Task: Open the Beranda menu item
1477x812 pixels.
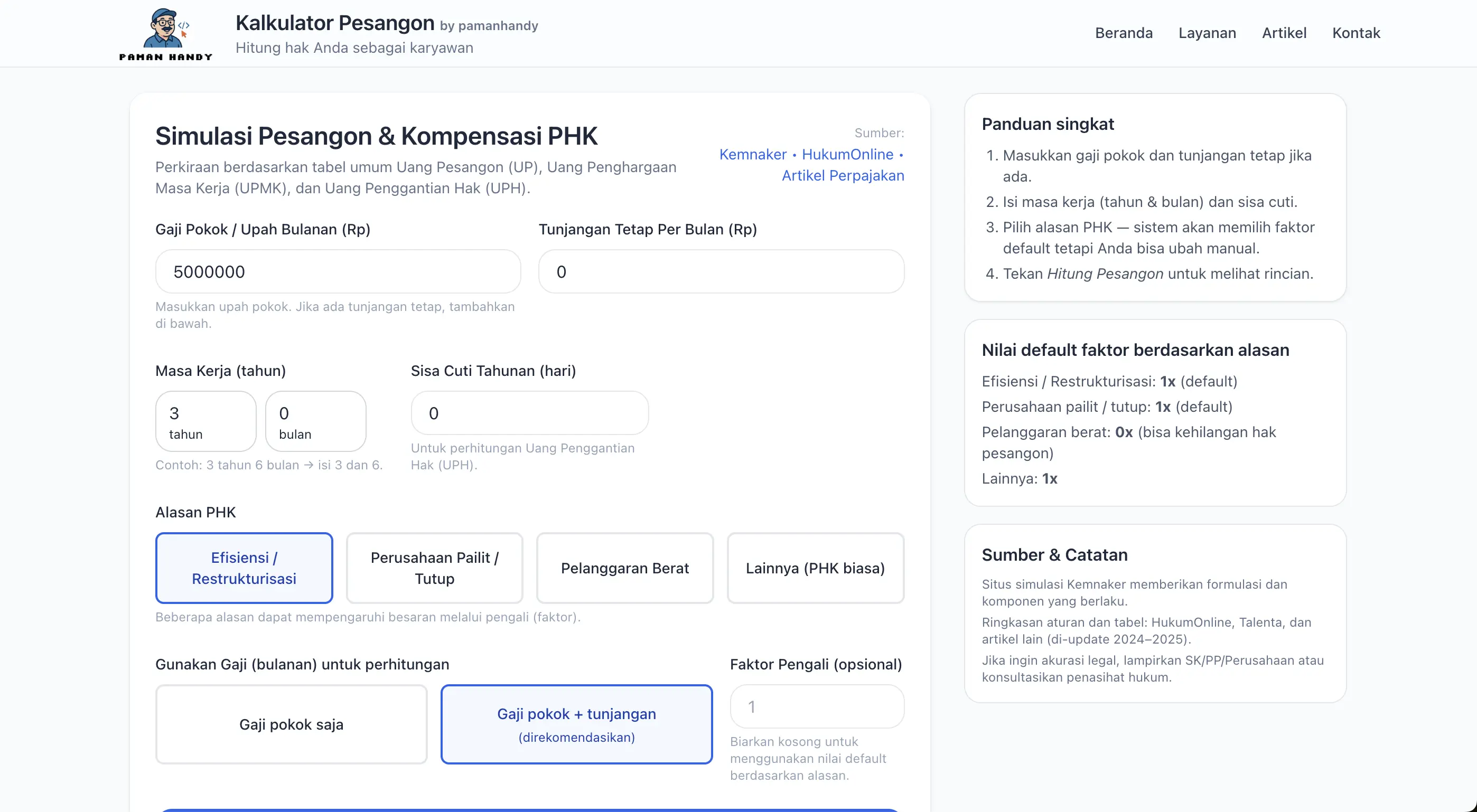Action: coord(1123,33)
